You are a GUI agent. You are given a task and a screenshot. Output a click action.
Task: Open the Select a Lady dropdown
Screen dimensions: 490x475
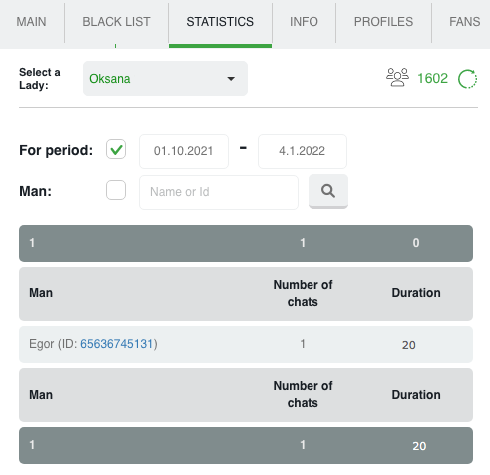click(165, 79)
